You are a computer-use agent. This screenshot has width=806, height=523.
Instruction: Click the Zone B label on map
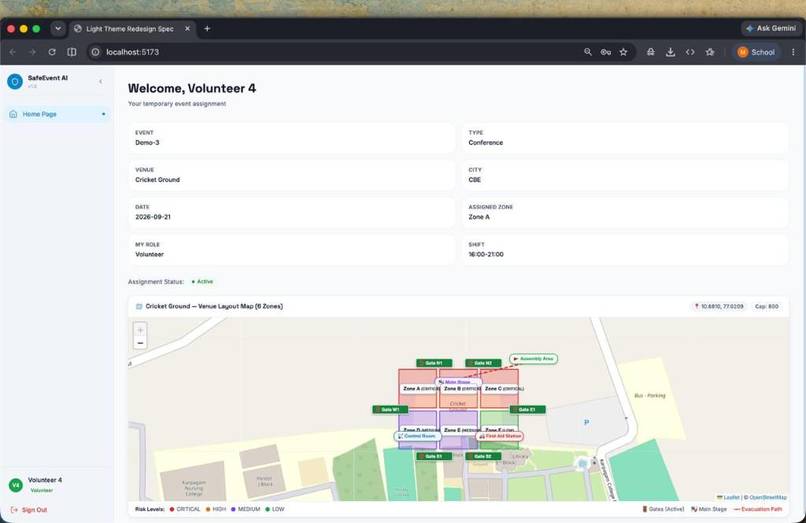pos(461,389)
